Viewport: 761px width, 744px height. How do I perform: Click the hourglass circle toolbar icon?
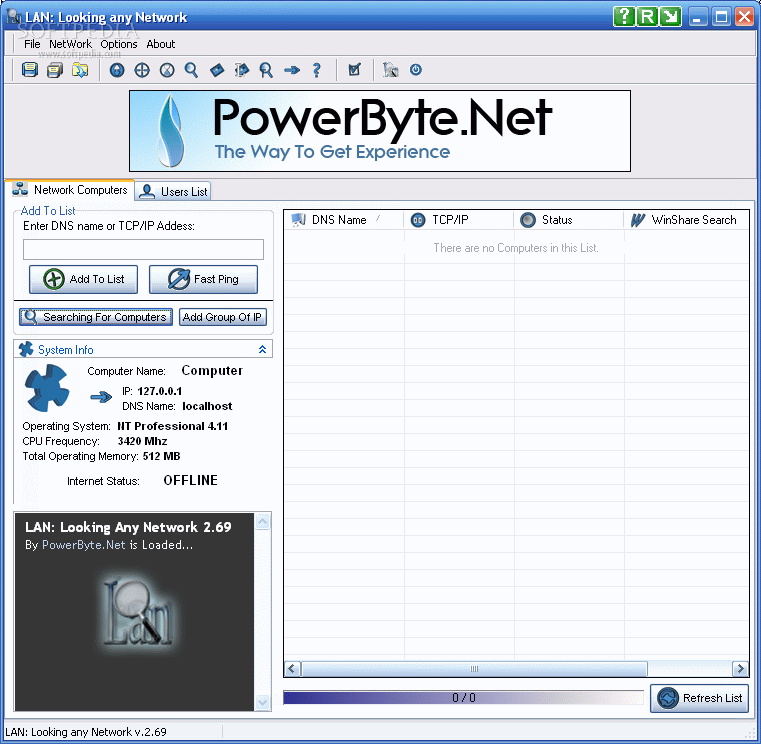[167, 70]
